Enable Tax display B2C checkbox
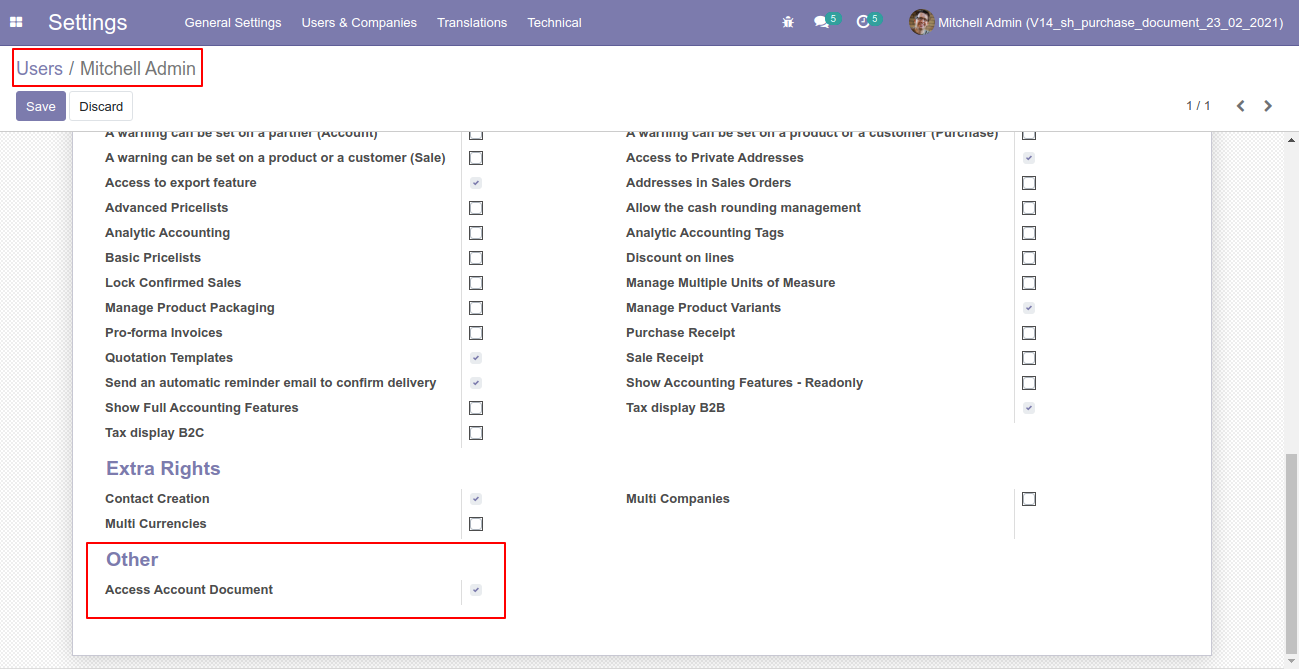This screenshot has width=1299, height=669. click(476, 433)
